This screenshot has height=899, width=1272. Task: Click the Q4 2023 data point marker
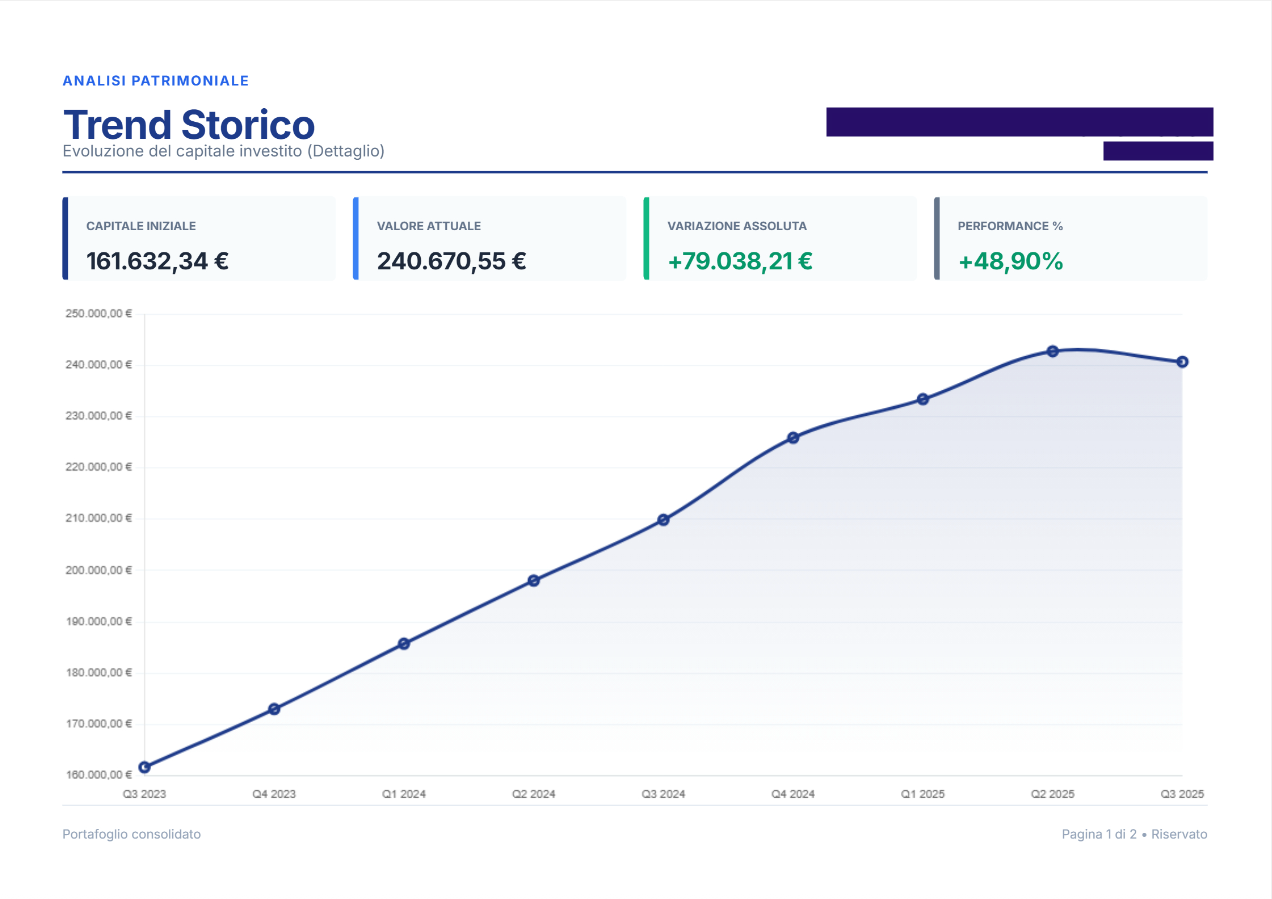point(274,709)
